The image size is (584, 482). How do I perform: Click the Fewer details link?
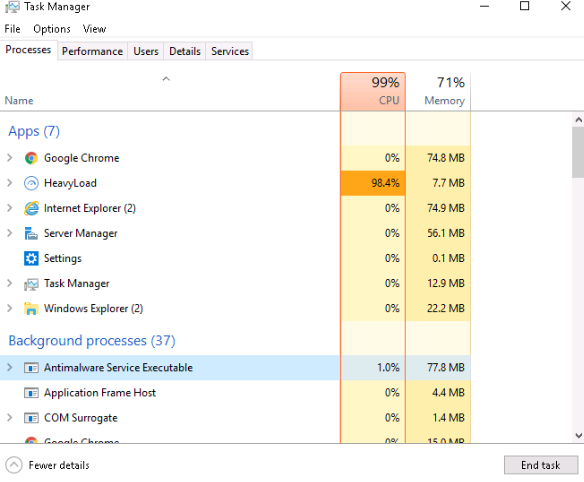pyautogui.click(x=59, y=465)
